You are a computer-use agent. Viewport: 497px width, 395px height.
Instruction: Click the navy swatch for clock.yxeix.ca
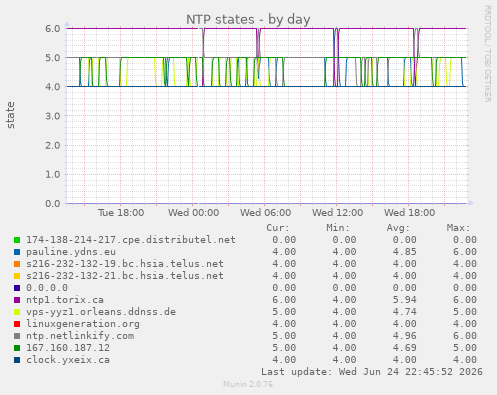(x=17, y=360)
